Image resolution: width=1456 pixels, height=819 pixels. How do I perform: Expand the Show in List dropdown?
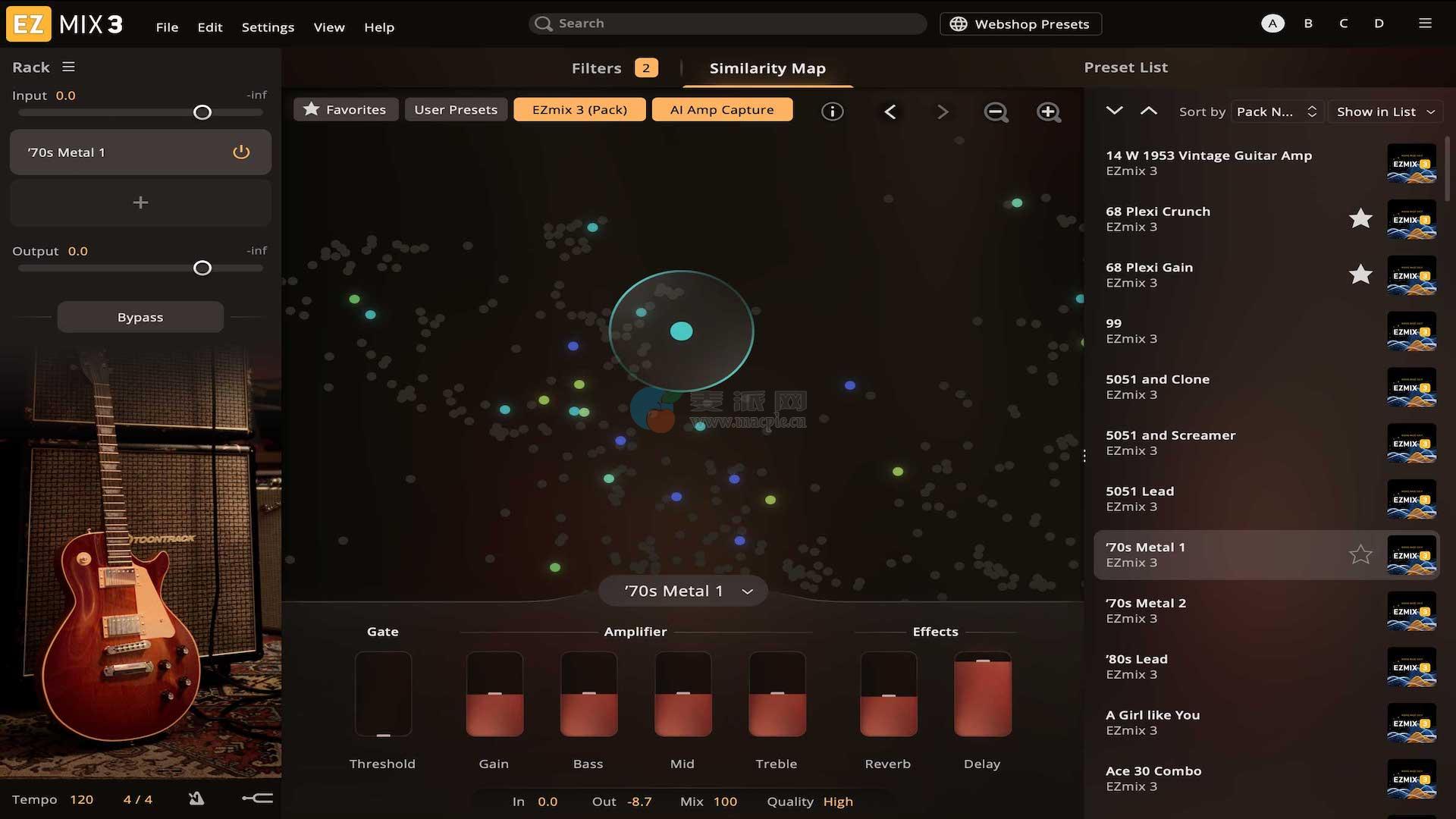tap(1385, 111)
